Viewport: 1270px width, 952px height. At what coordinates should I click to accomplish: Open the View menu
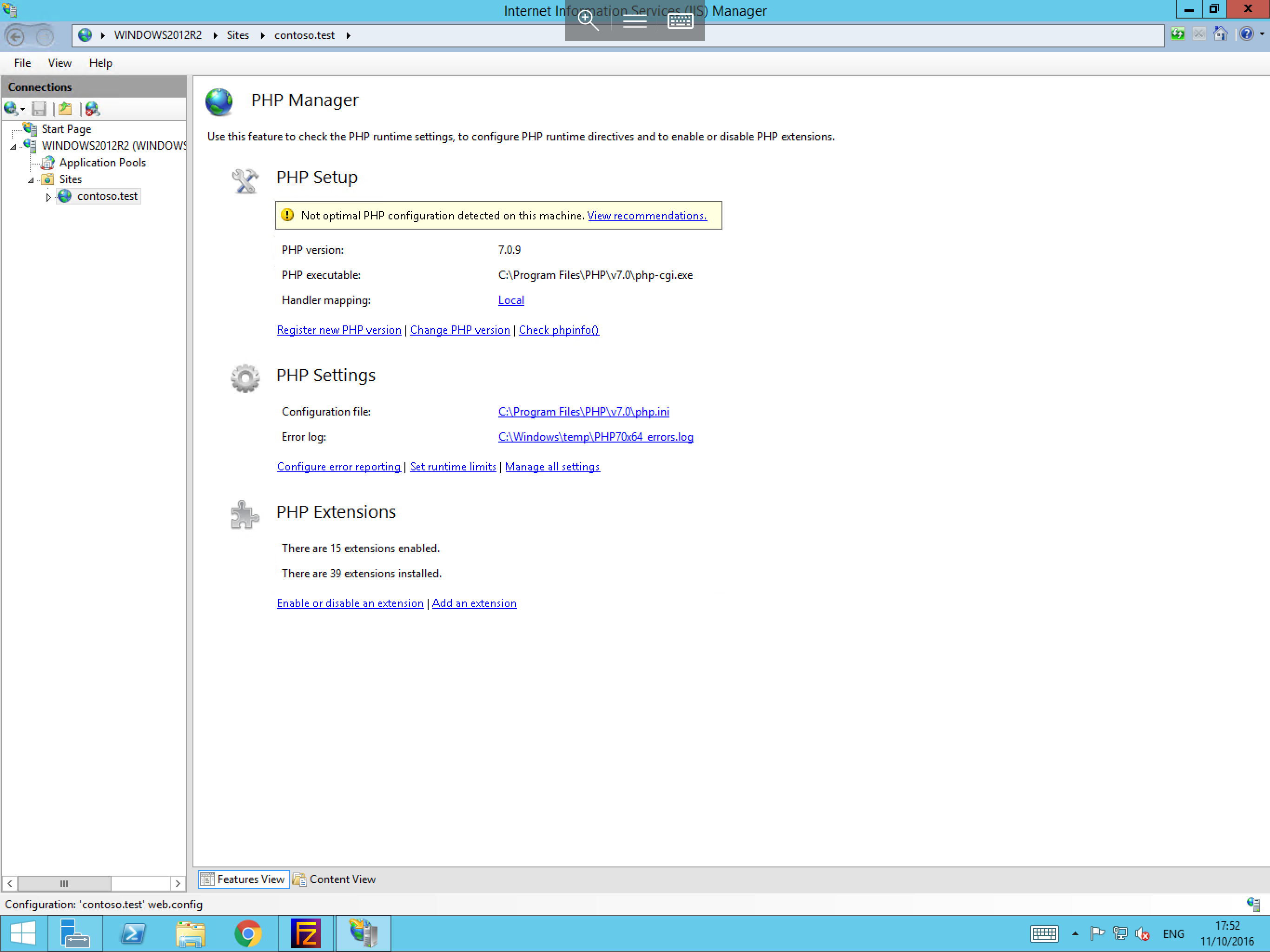pos(60,63)
